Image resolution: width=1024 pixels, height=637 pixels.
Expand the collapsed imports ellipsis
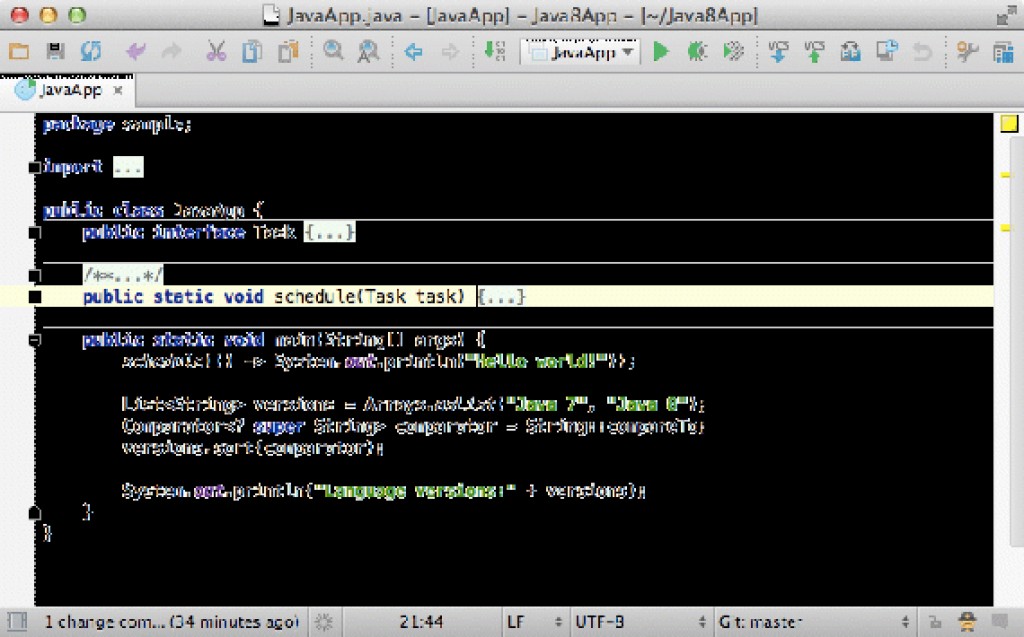(128, 167)
